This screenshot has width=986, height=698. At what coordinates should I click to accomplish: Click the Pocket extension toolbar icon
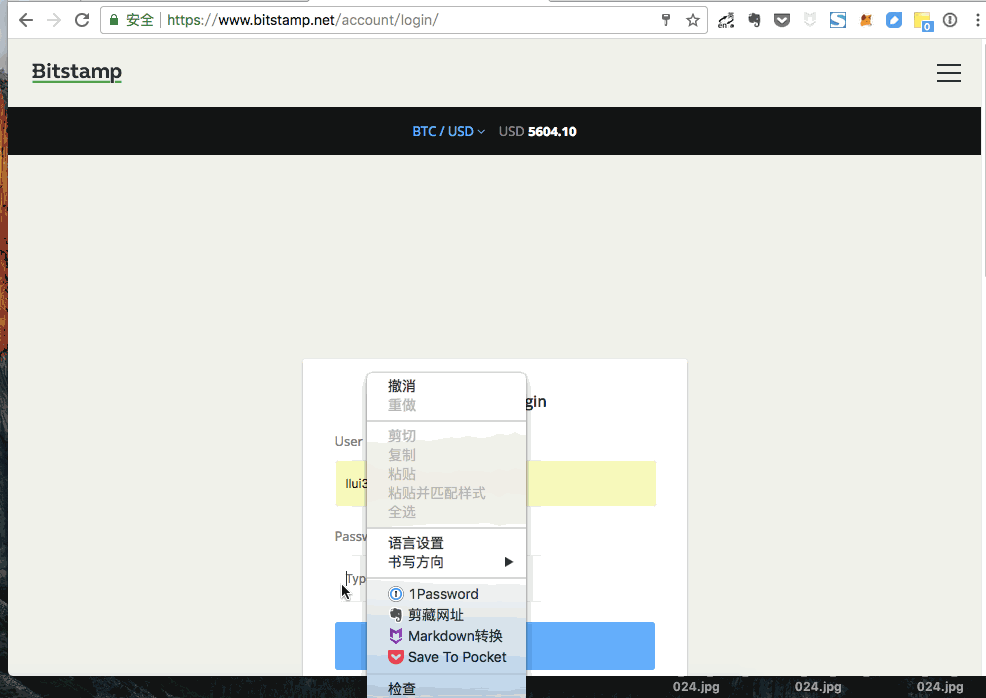point(782,21)
